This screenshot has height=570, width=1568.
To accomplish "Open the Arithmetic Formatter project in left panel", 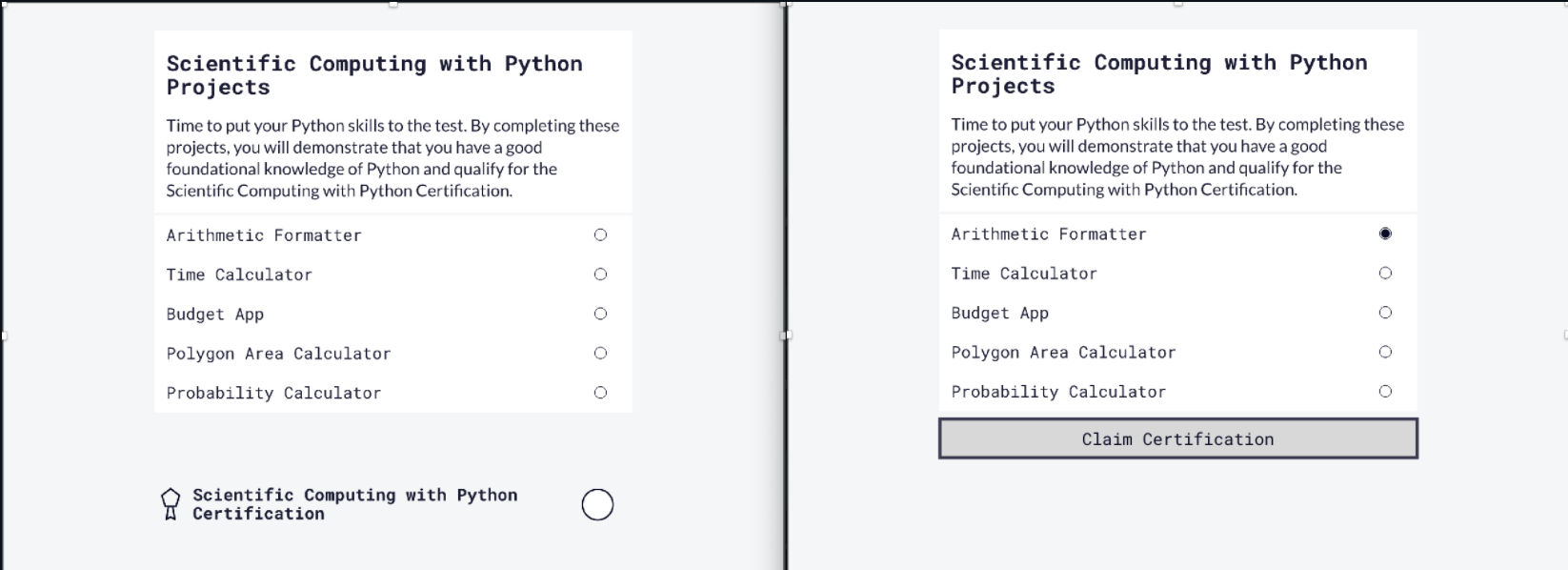I will click(264, 235).
